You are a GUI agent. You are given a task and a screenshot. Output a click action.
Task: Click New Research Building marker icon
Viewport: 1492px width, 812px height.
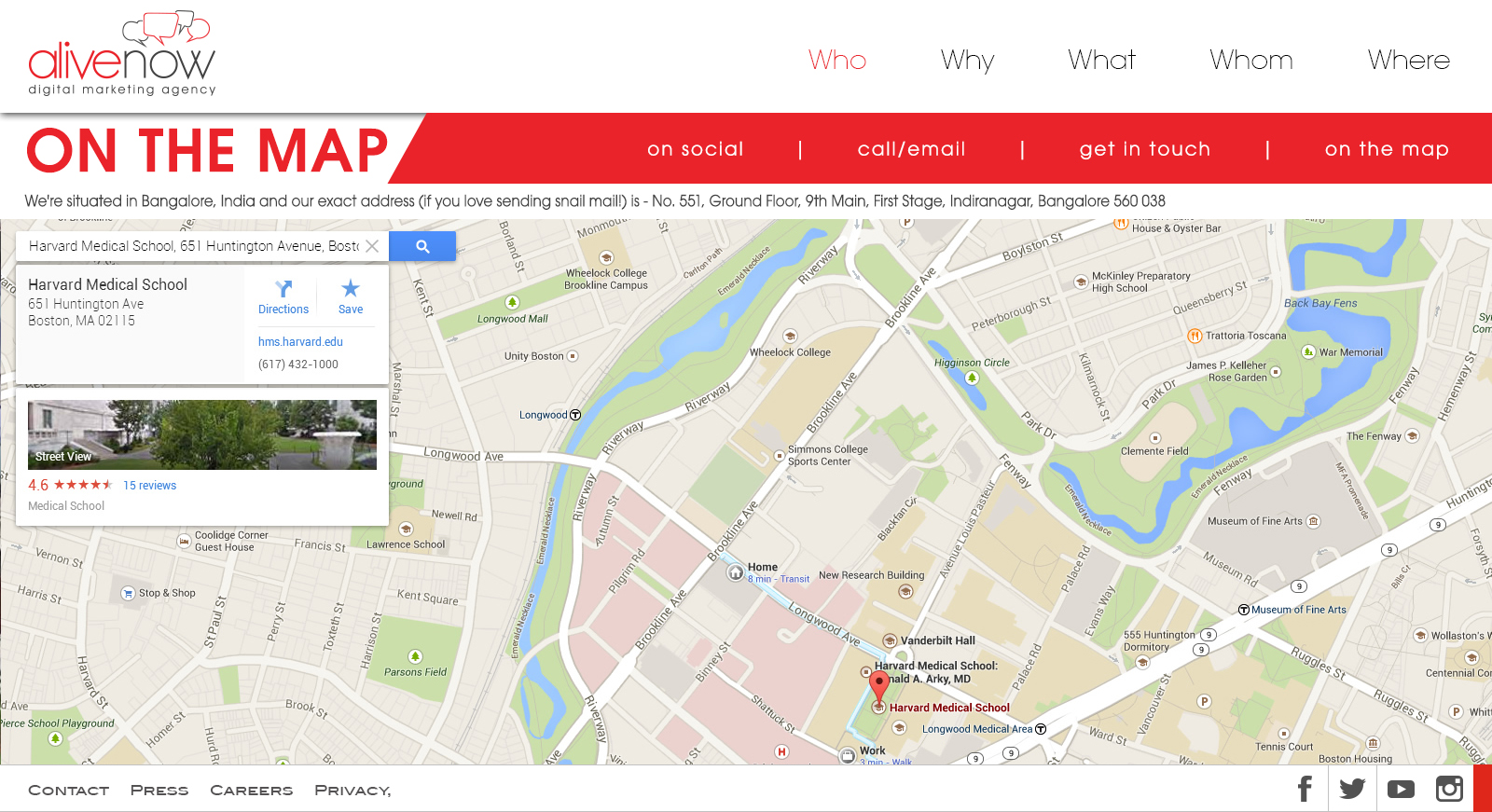tap(905, 590)
